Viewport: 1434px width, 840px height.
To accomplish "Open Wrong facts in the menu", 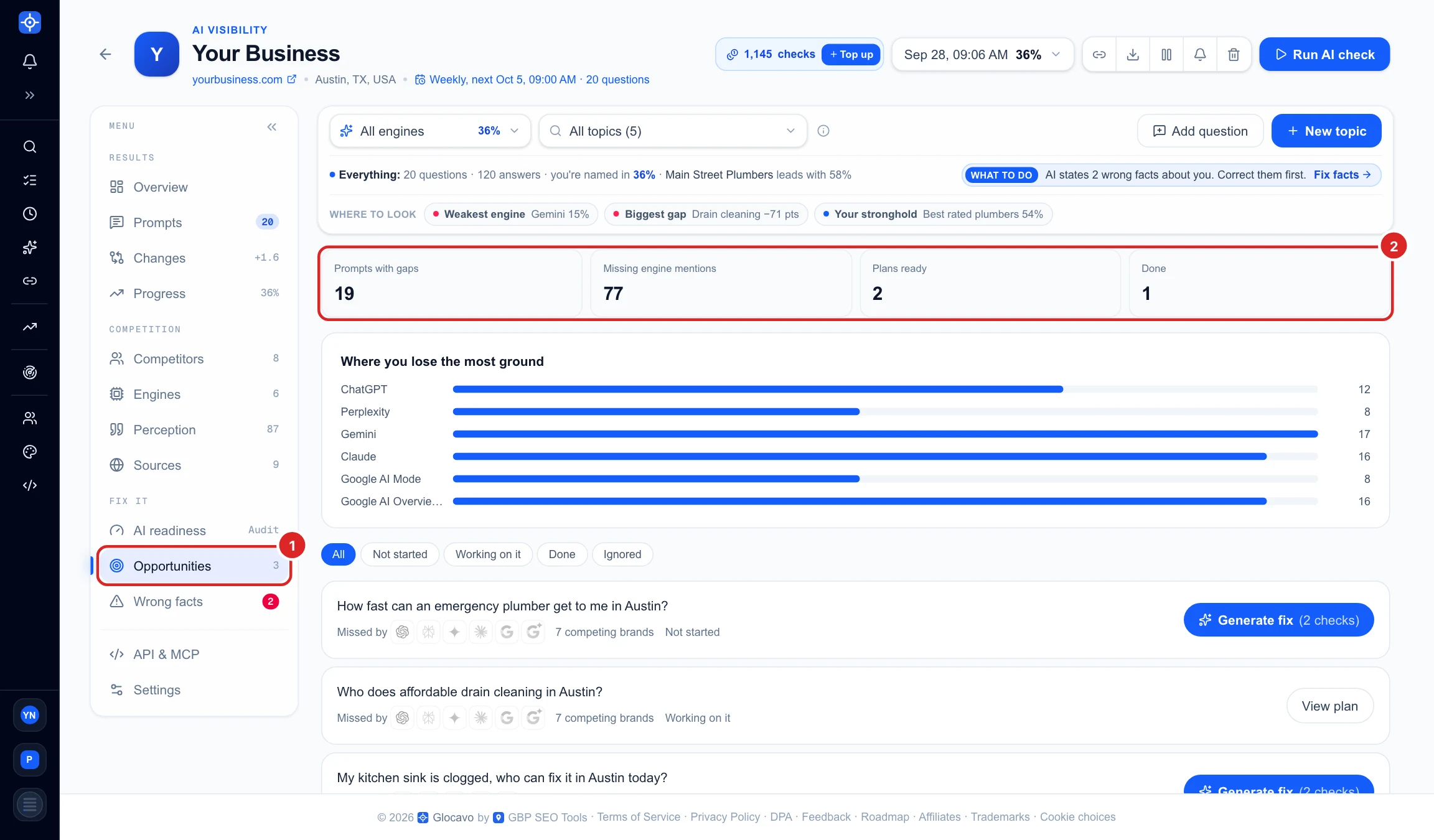I will click(194, 602).
